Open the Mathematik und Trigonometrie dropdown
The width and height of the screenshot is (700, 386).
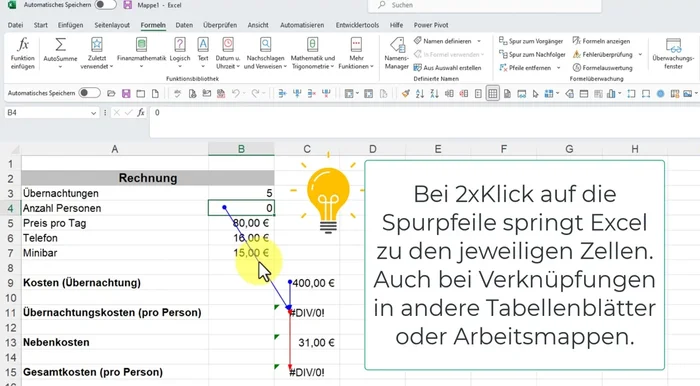[312, 53]
